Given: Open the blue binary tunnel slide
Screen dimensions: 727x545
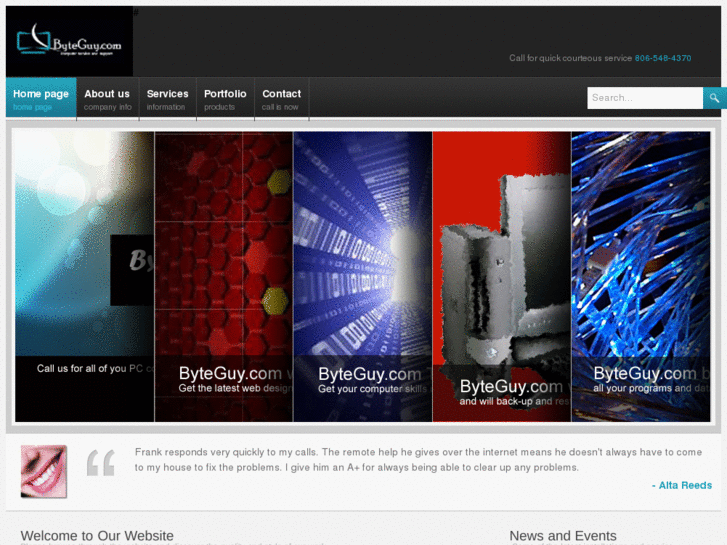Looking at the screenshot, I should [x=363, y=276].
